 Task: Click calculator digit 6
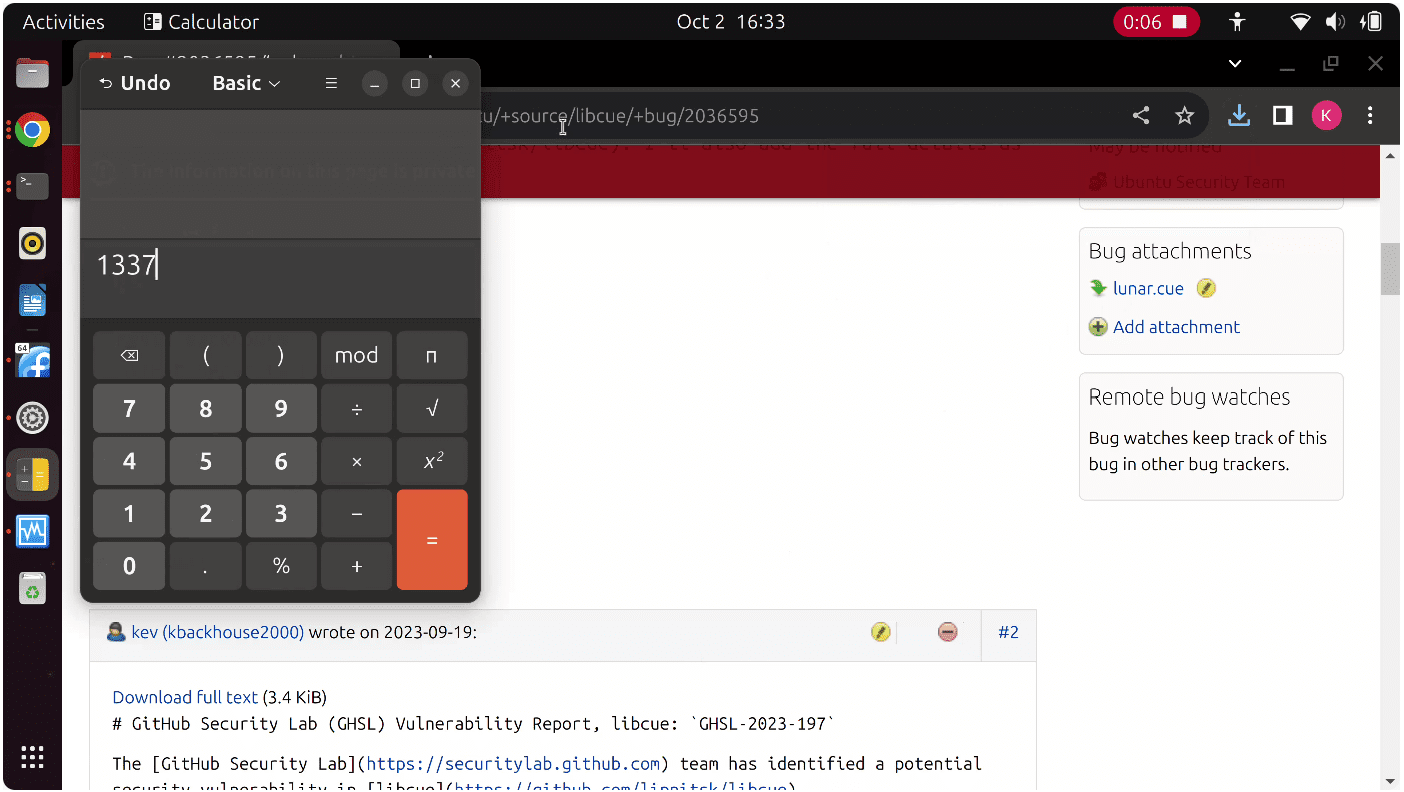[x=281, y=461]
